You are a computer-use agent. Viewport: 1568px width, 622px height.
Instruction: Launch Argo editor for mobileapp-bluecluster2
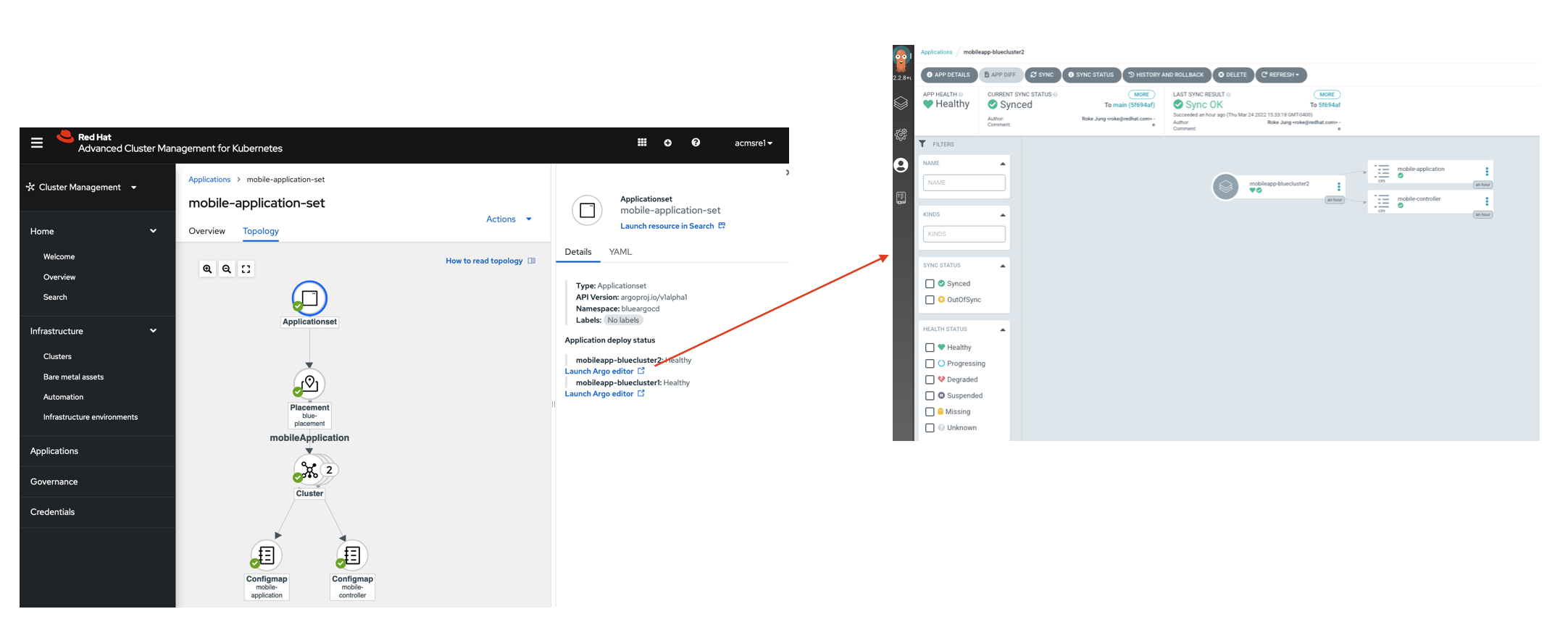[604, 371]
